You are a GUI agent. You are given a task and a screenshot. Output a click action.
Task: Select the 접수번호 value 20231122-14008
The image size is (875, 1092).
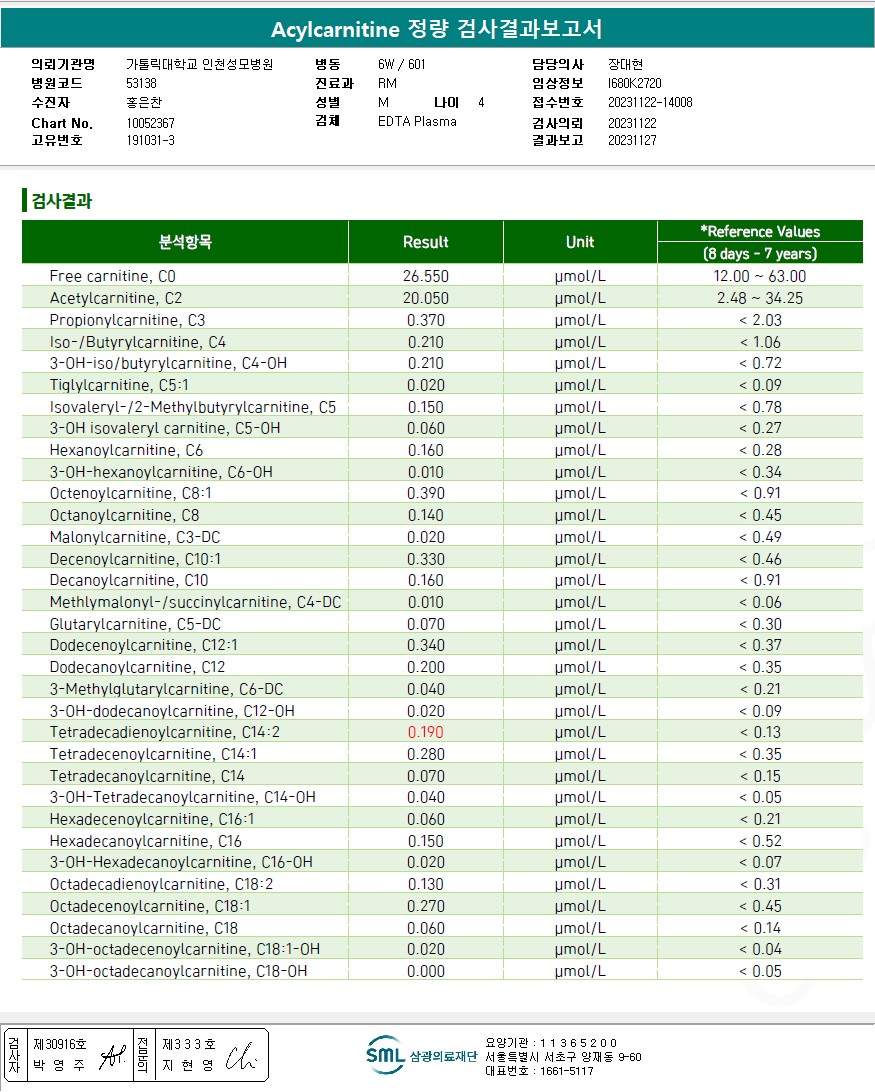[x=650, y=102]
